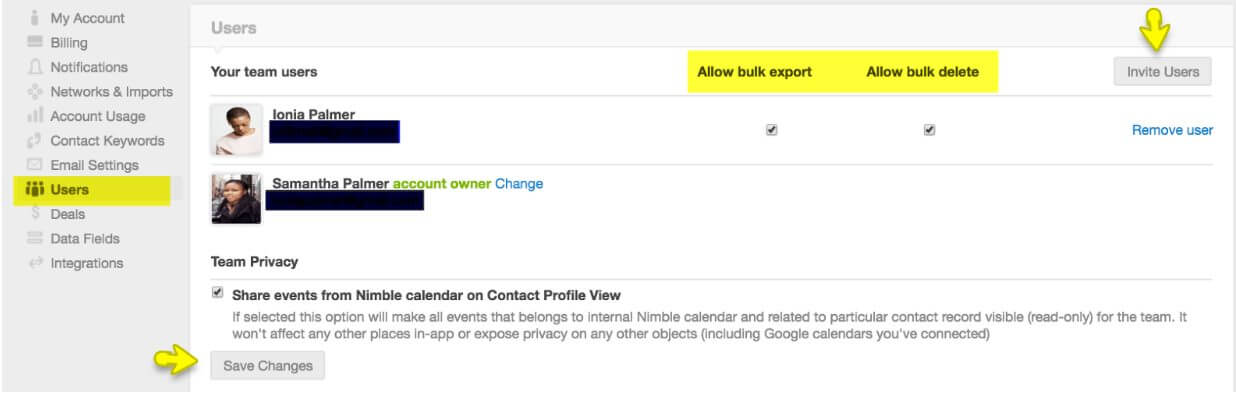Click the Email Settings envelope icon
The width and height of the screenshot is (1236, 400).
(35, 165)
